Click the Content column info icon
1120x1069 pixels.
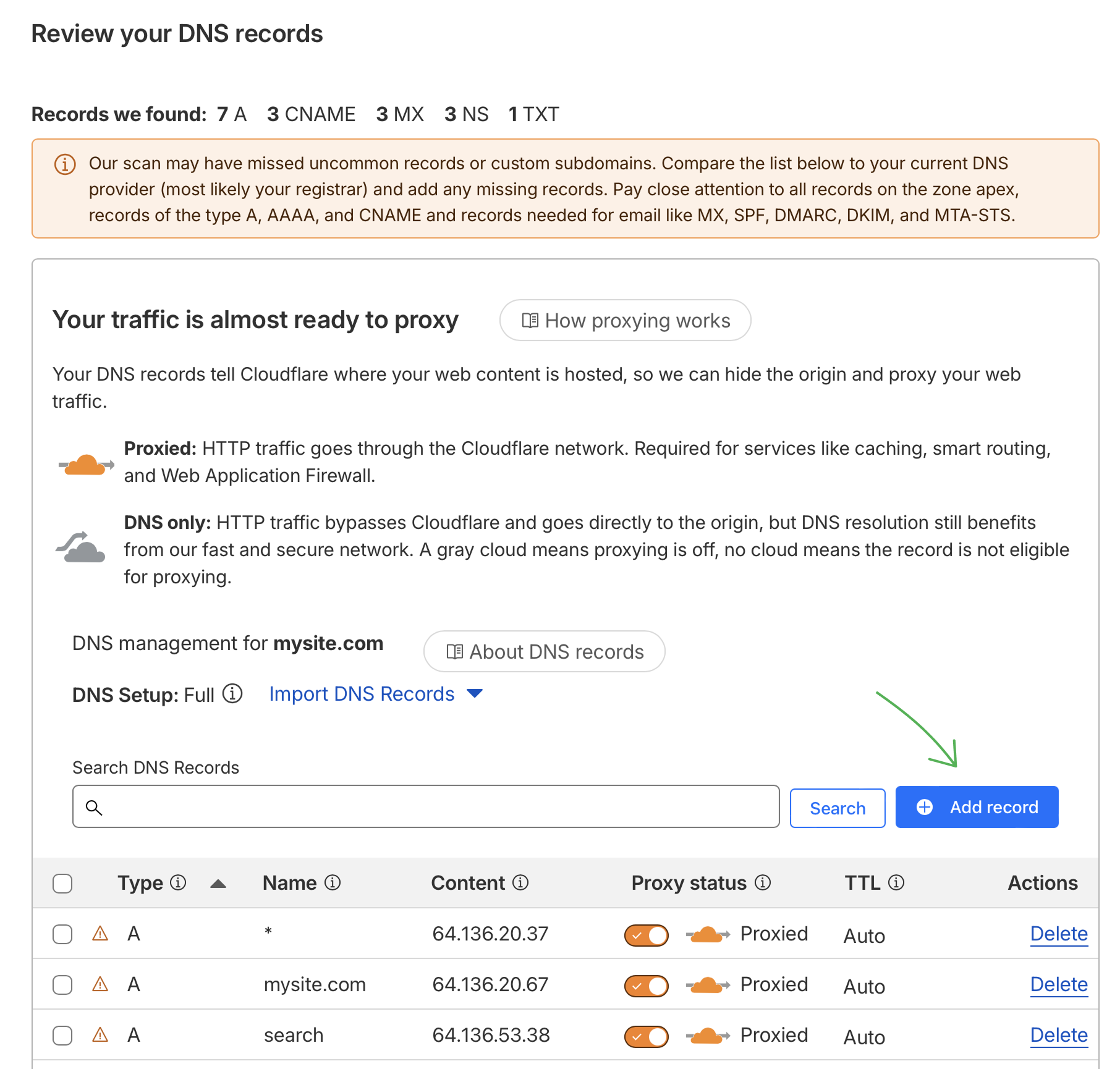[x=520, y=882]
